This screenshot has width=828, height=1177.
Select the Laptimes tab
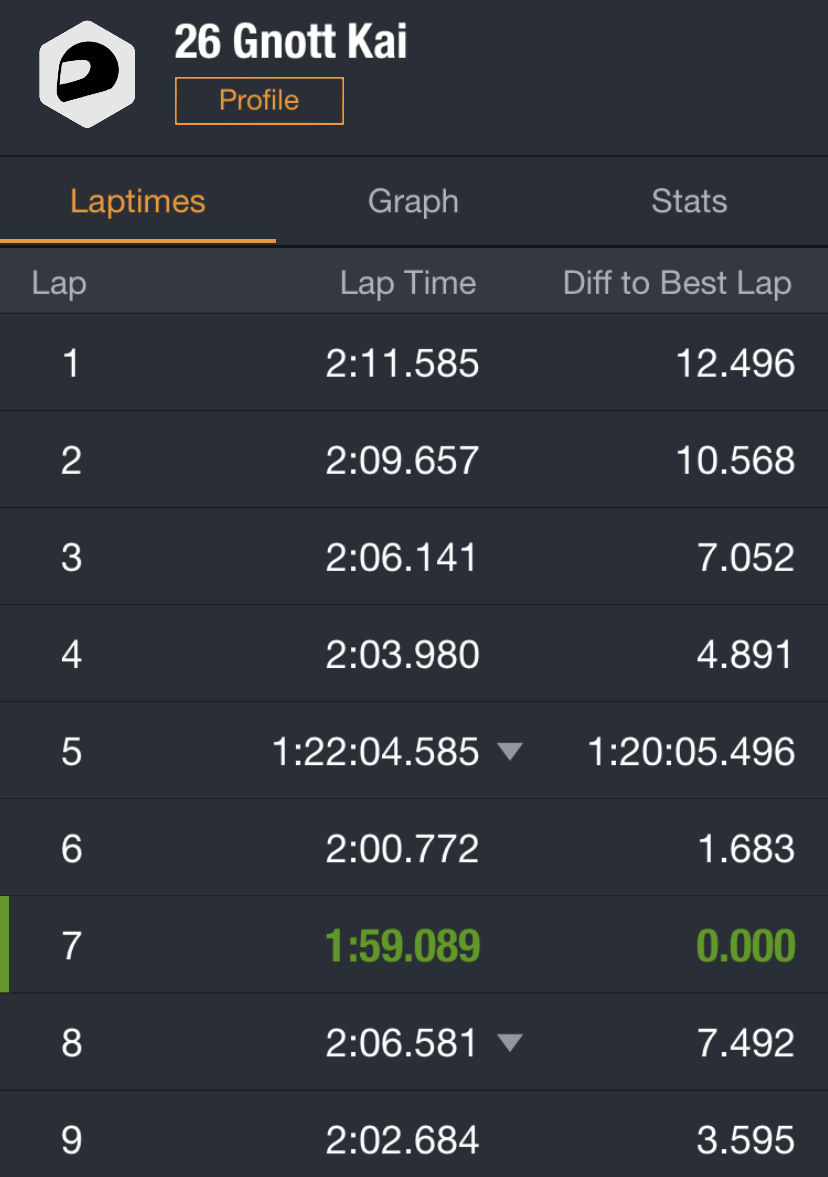(x=138, y=201)
